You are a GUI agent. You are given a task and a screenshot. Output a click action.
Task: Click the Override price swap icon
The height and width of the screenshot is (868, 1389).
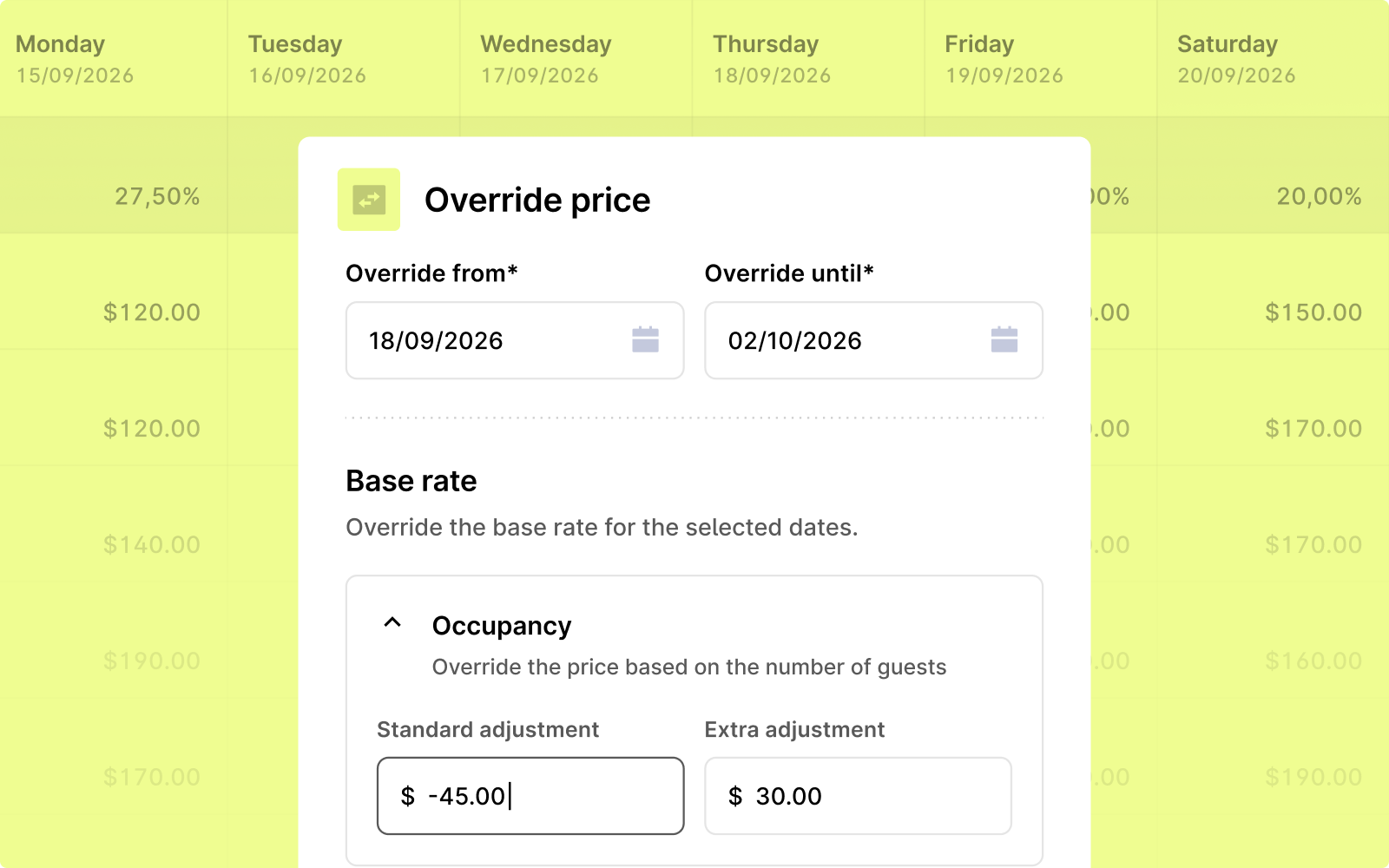(x=369, y=200)
